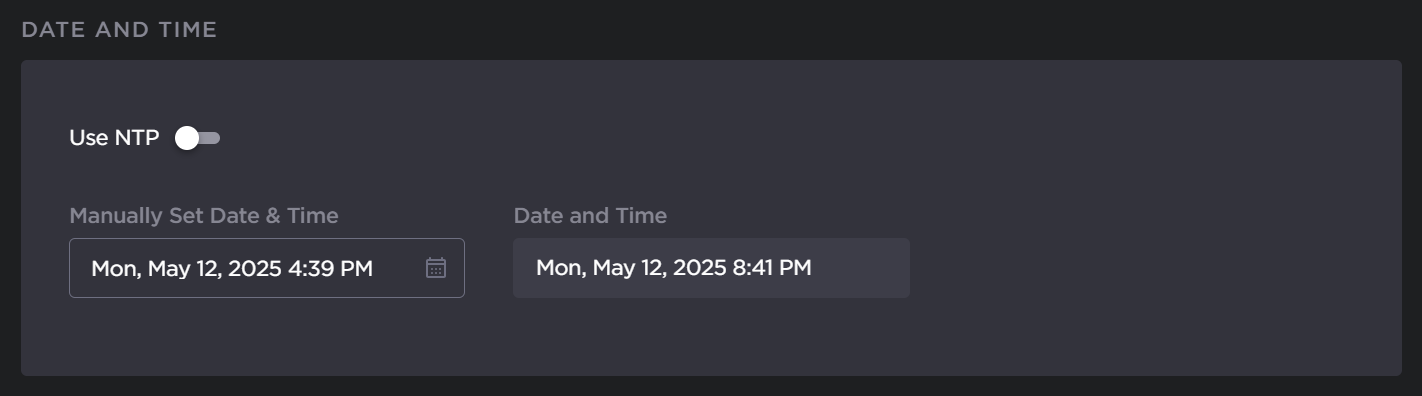Open the calendar date picker icon
The width and height of the screenshot is (1422, 396).
[436, 268]
